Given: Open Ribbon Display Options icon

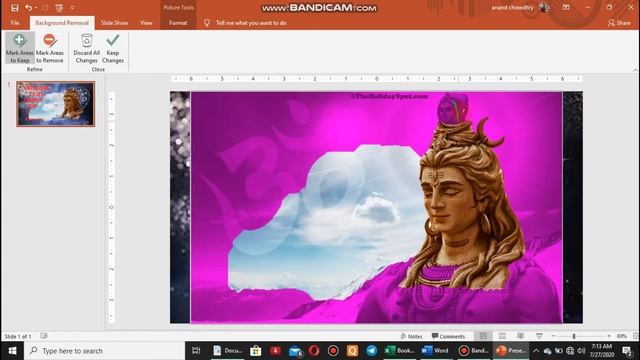Looking at the screenshot, I should coord(566,7).
